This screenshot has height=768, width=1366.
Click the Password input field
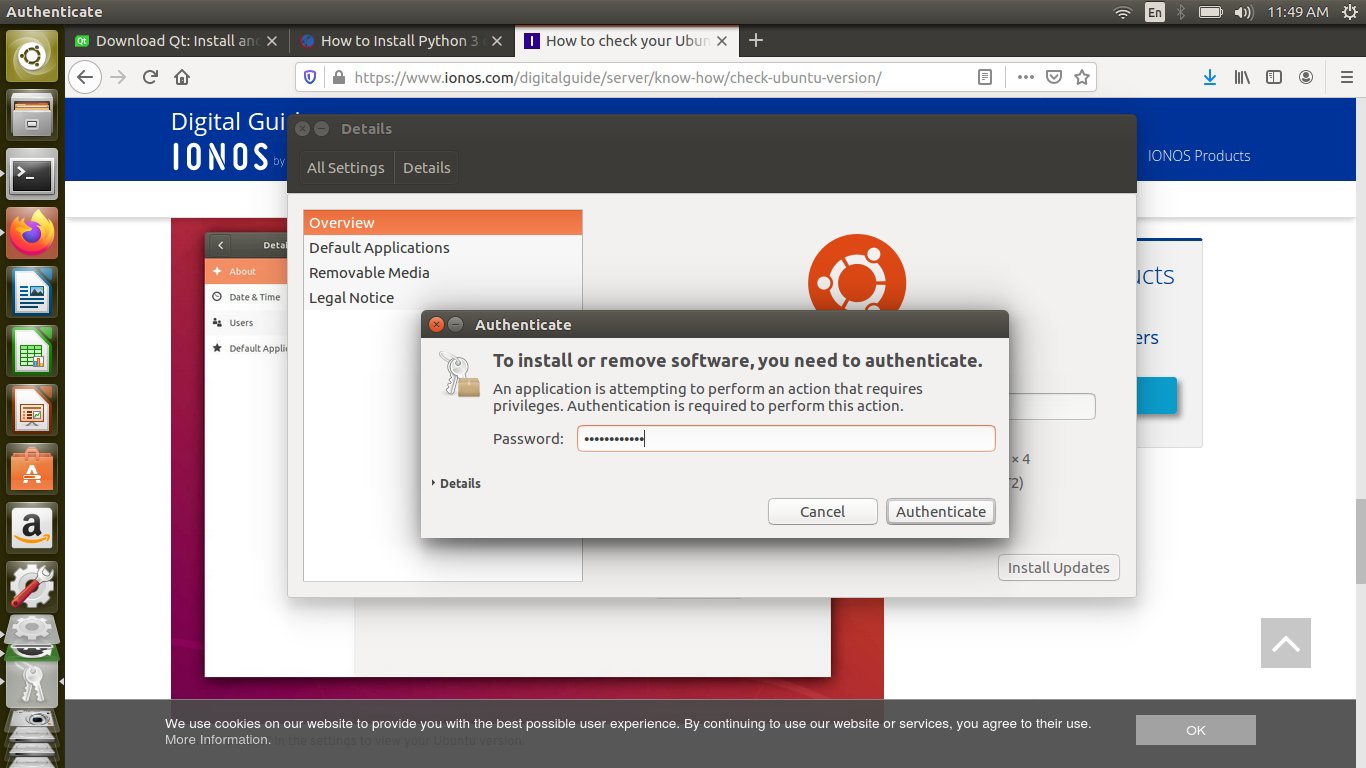[785, 438]
